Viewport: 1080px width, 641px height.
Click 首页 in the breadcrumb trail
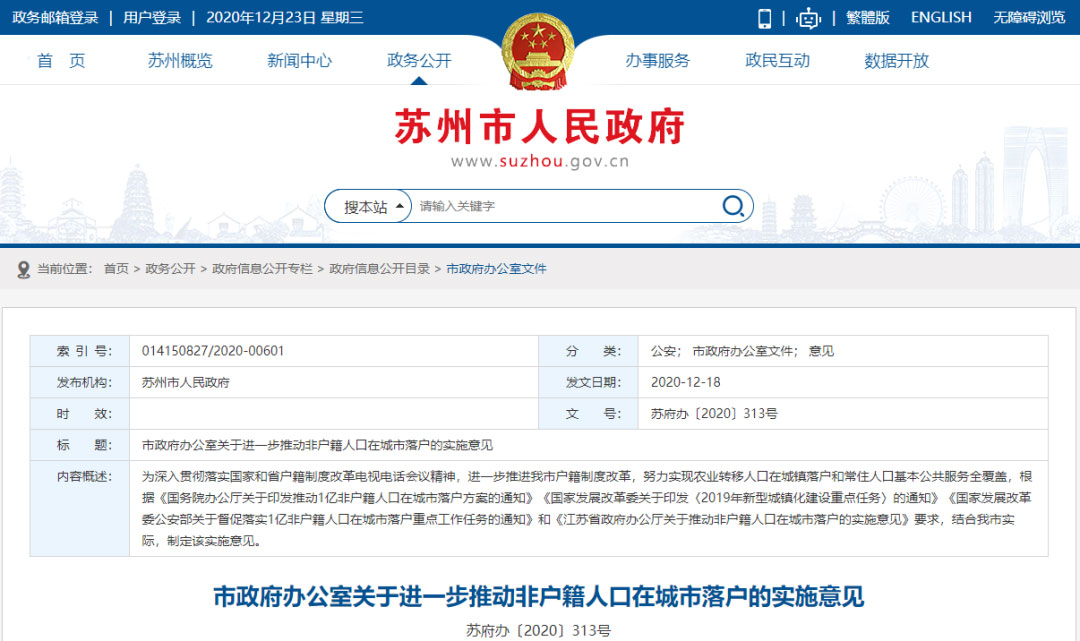pos(116,269)
